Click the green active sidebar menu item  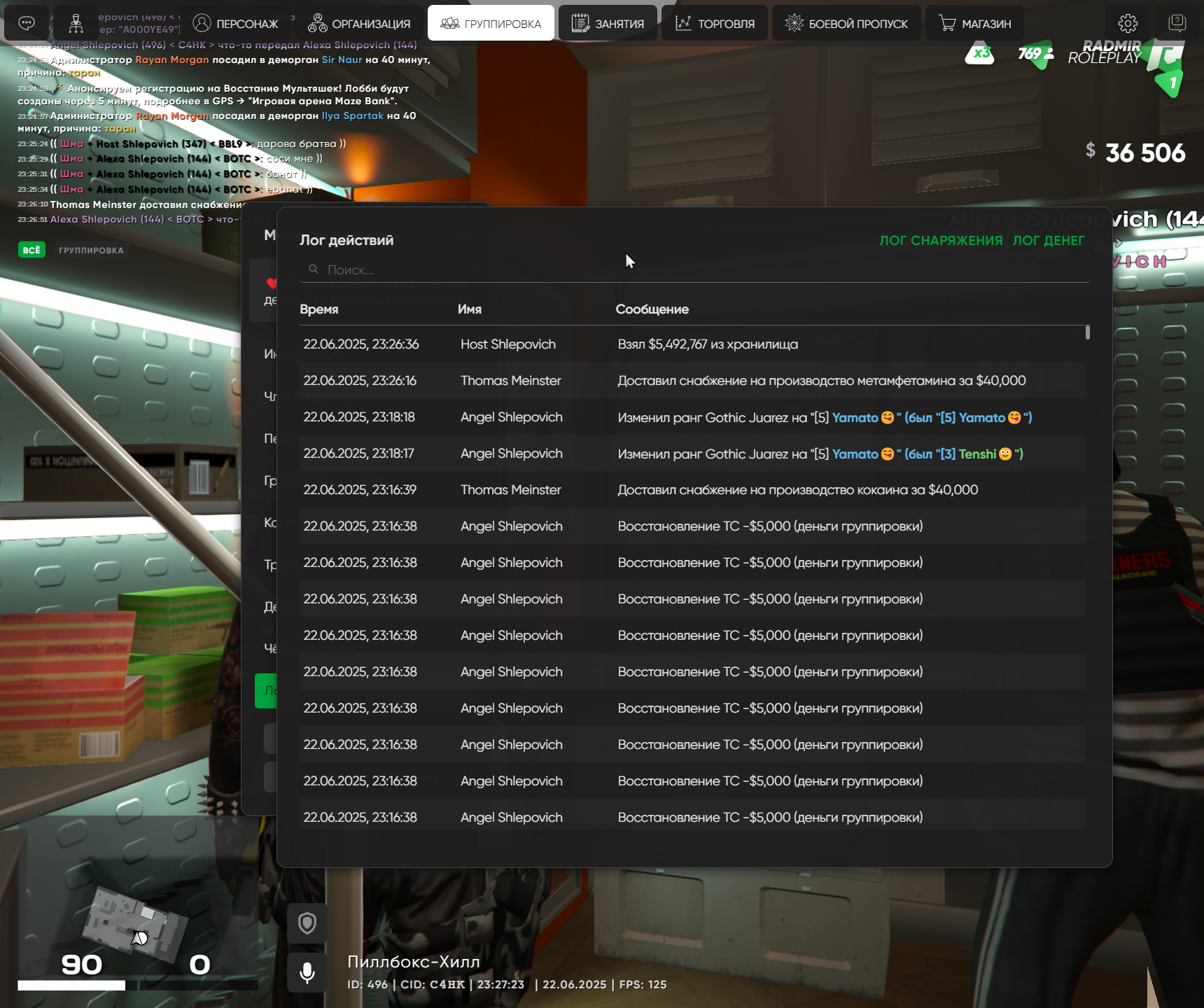point(266,690)
